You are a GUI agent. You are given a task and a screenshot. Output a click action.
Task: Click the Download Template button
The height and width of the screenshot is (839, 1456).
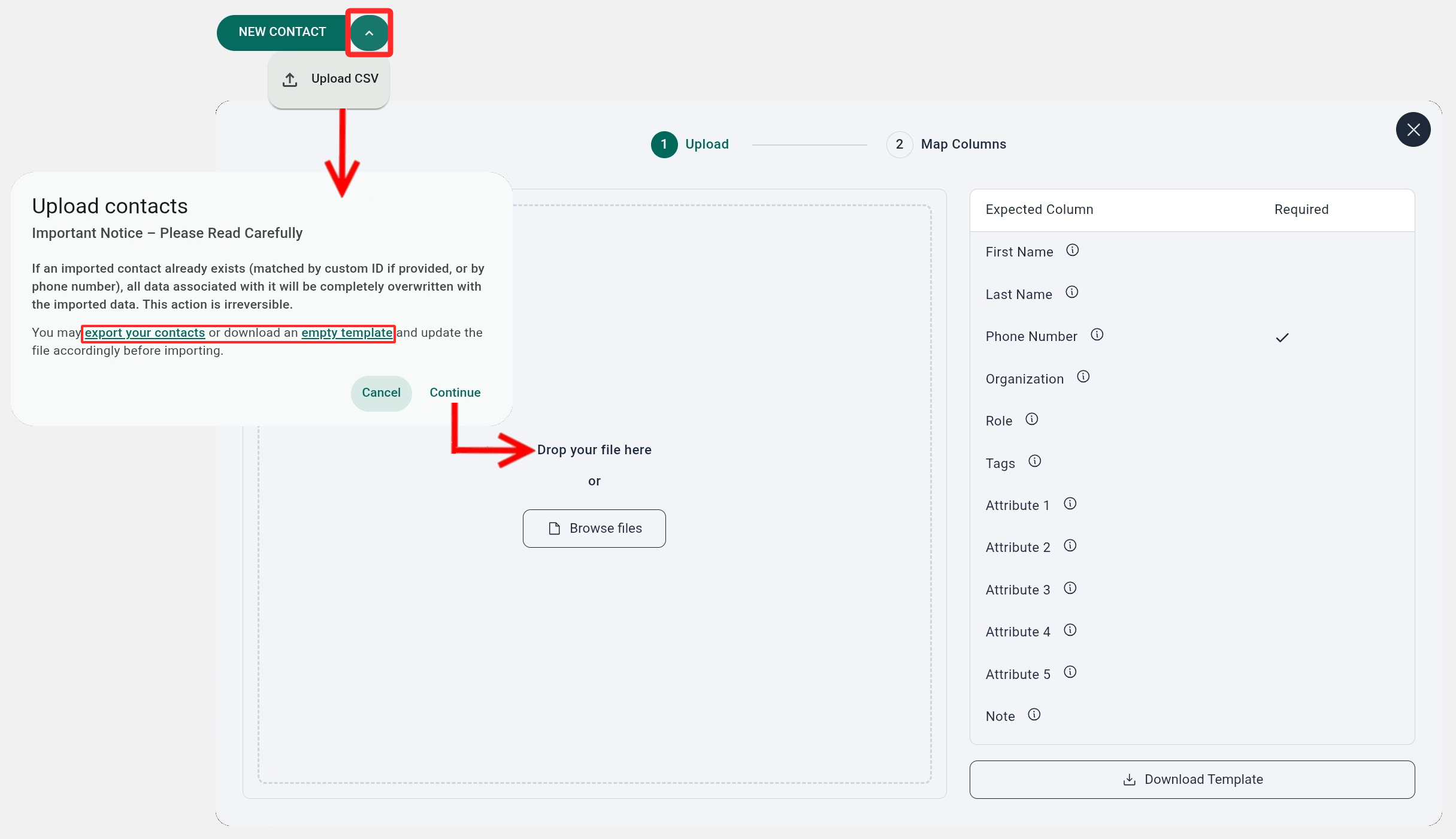coord(1192,780)
